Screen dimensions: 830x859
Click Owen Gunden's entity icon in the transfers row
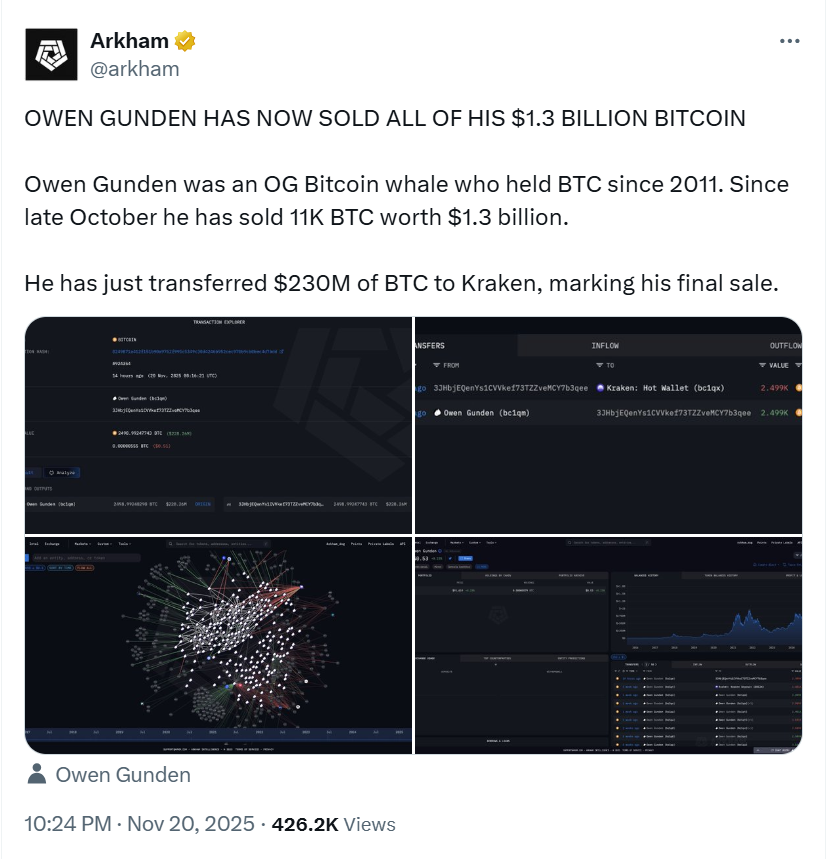437,412
